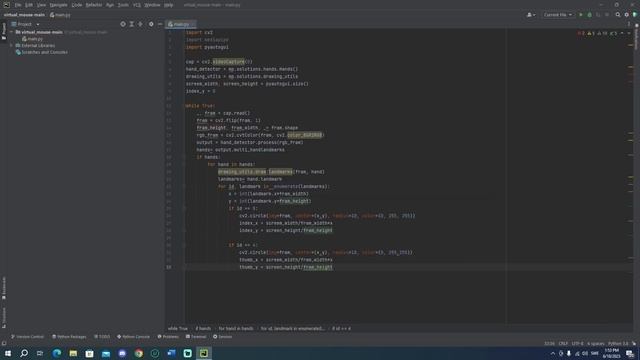This screenshot has height=360, width=640.
Task: Click the 4 spaces indent widget
Action: [x=596, y=343]
